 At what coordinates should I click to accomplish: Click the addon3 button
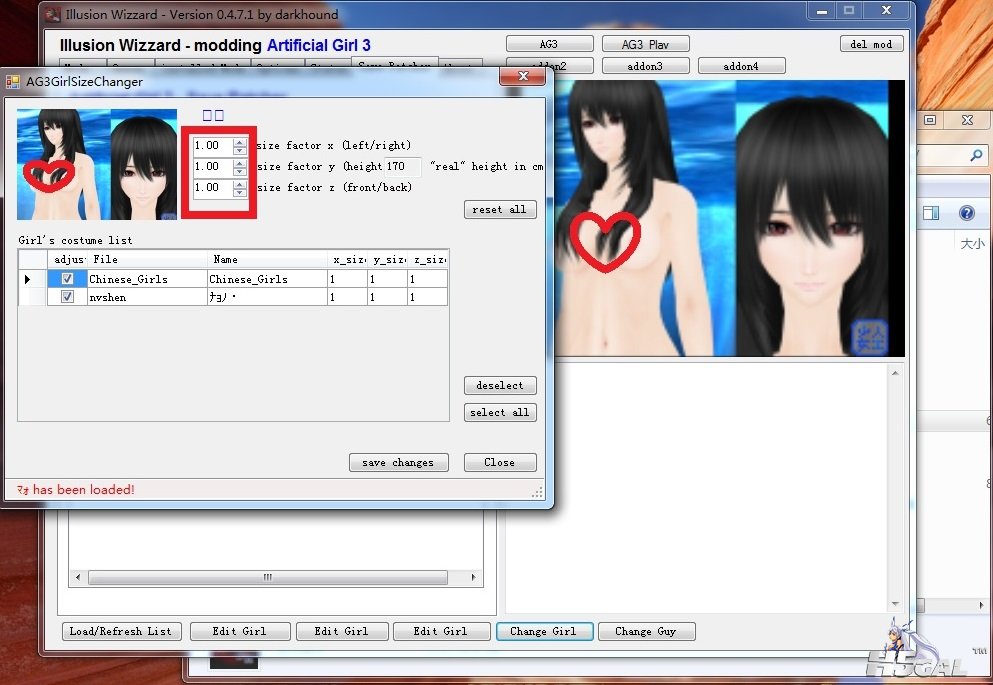(645, 66)
